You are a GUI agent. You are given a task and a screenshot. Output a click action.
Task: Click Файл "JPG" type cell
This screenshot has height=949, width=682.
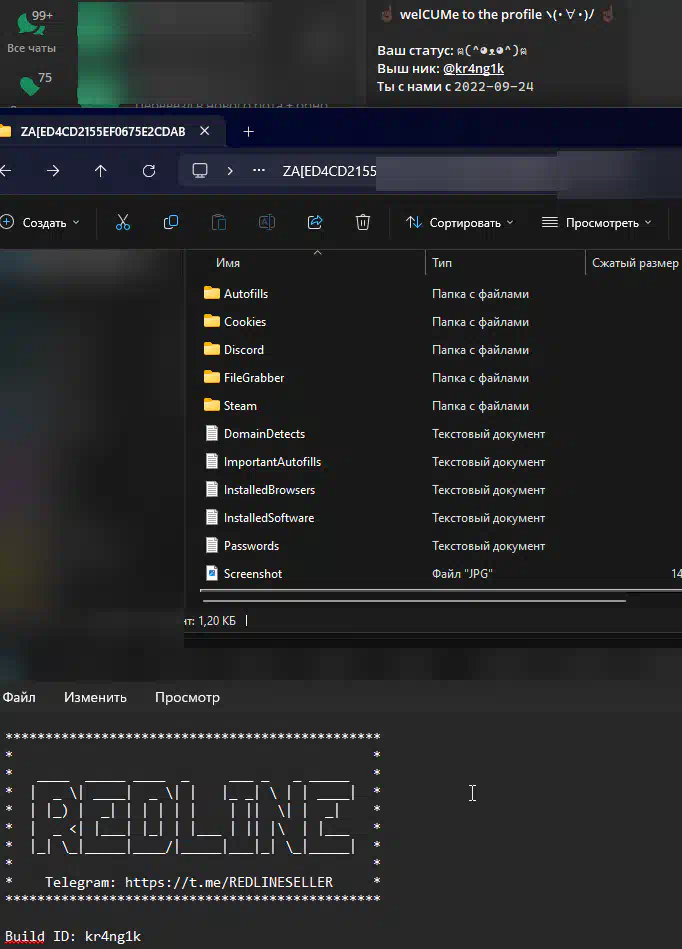click(462, 574)
